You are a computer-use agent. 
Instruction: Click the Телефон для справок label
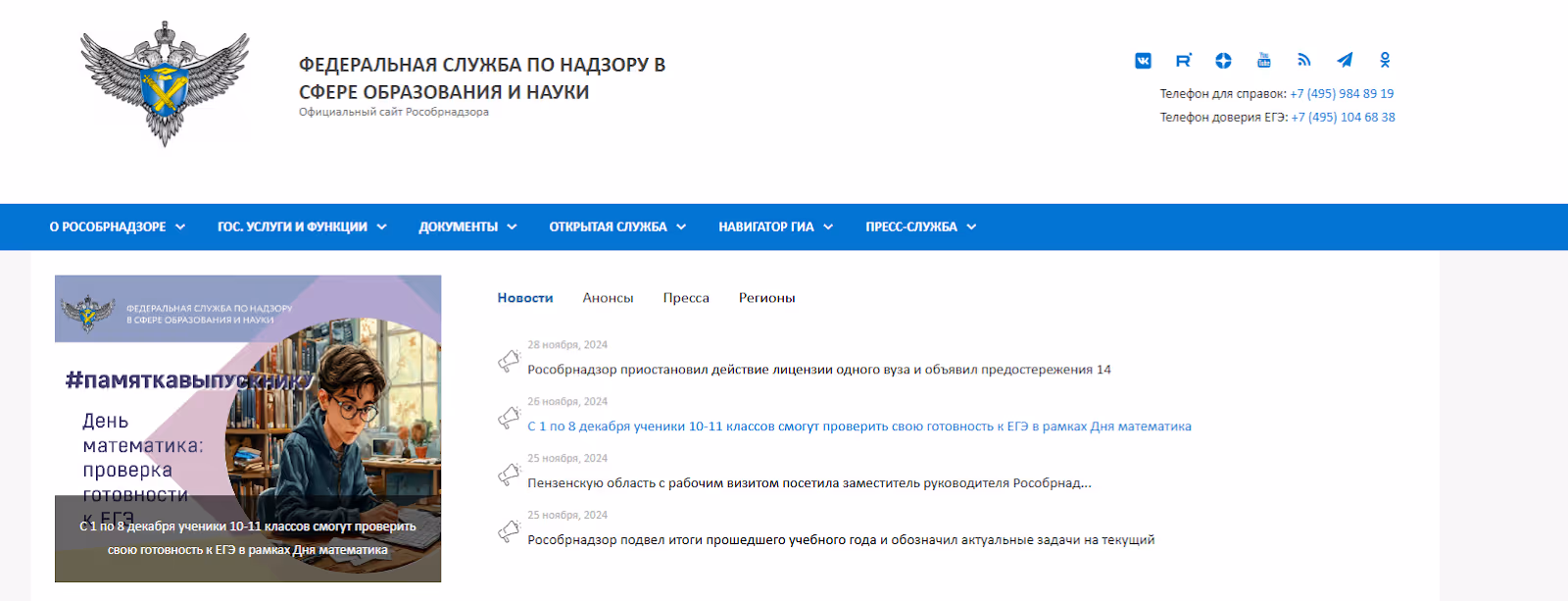point(1223,94)
